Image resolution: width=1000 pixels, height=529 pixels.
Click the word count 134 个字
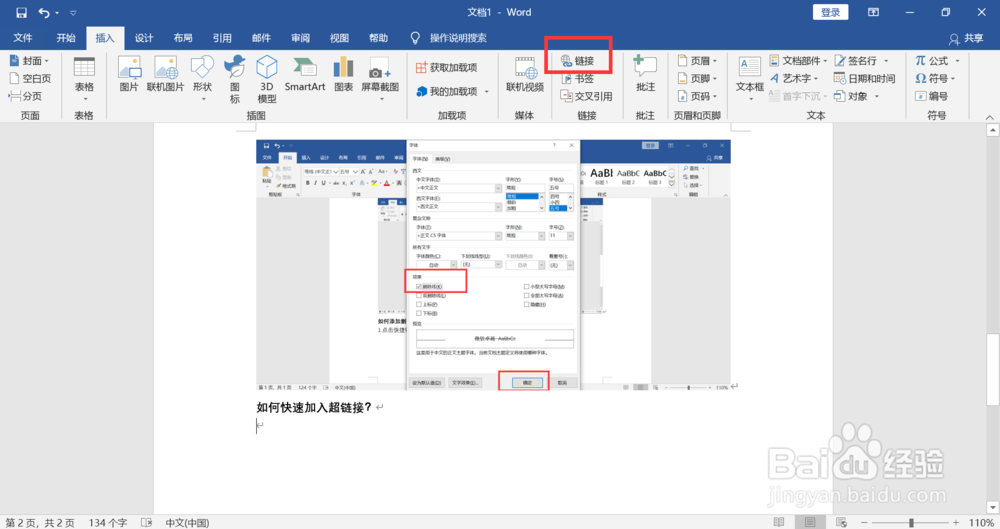click(x=108, y=523)
